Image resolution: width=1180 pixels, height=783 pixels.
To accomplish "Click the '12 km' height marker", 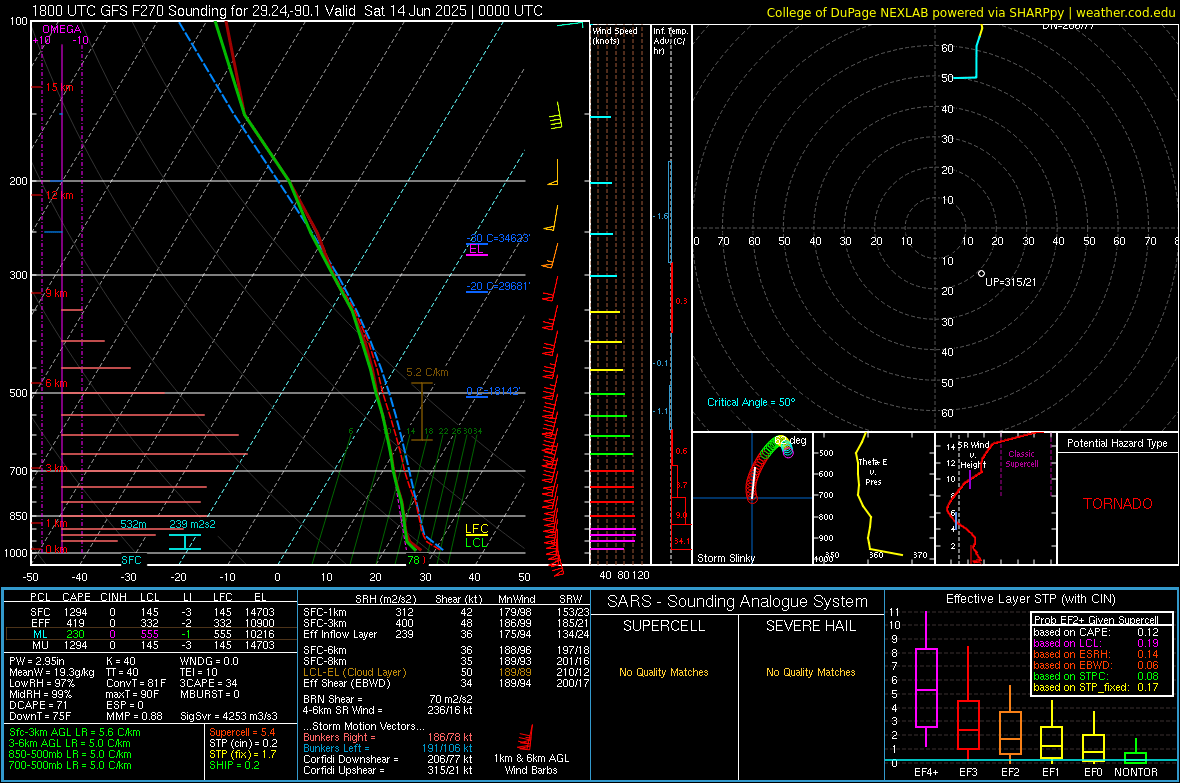I will tap(59, 195).
